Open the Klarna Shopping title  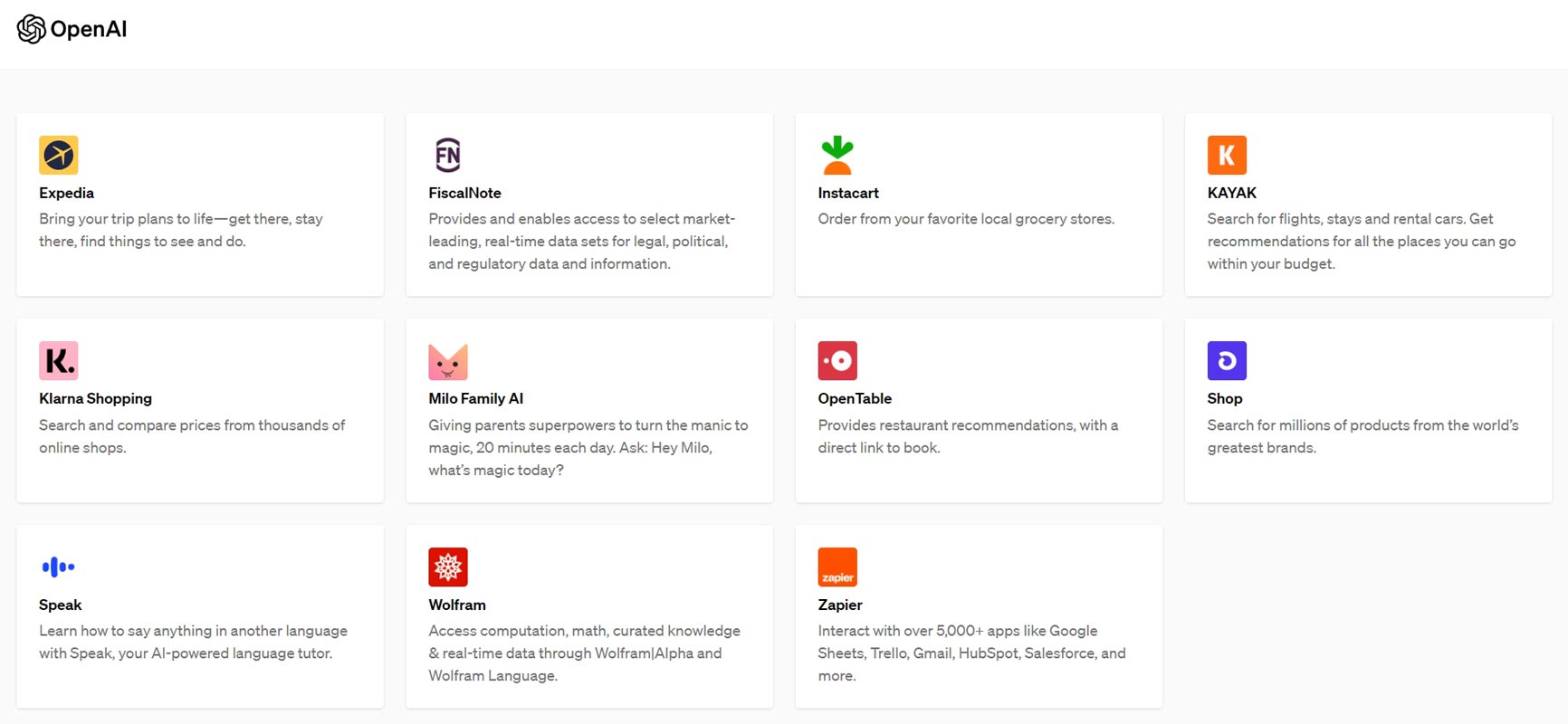[x=95, y=398]
